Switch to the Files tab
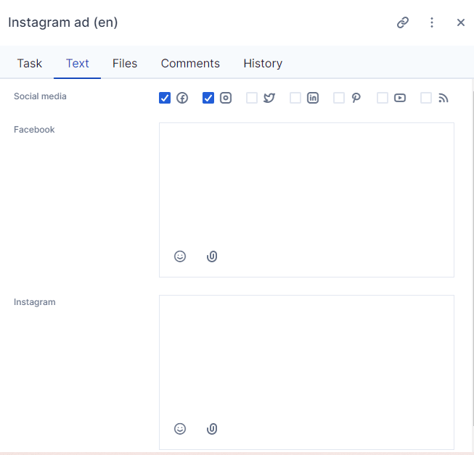The image size is (474, 455). [x=125, y=63]
